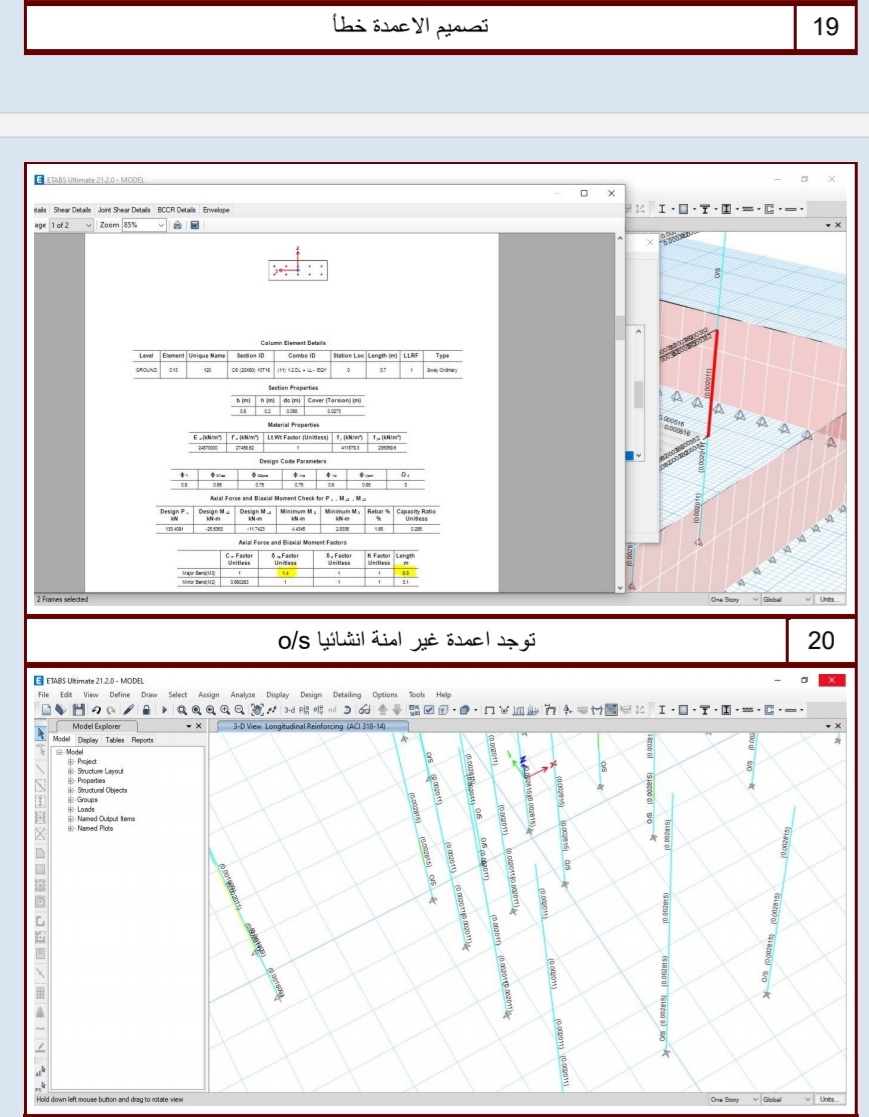Open the Analyze menu
869x1117 pixels.
[x=242, y=695]
